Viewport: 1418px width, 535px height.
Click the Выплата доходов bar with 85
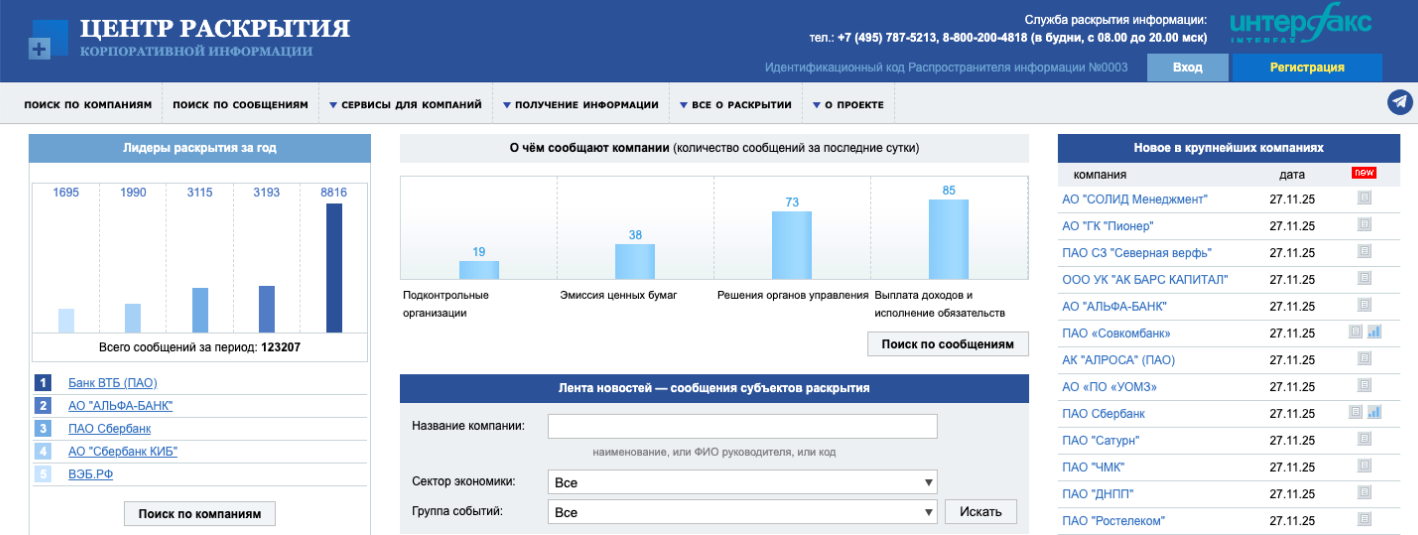coord(948,239)
